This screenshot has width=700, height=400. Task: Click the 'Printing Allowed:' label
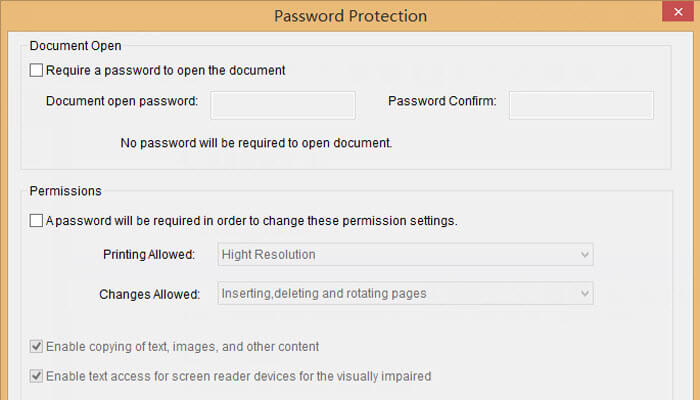(149, 255)
